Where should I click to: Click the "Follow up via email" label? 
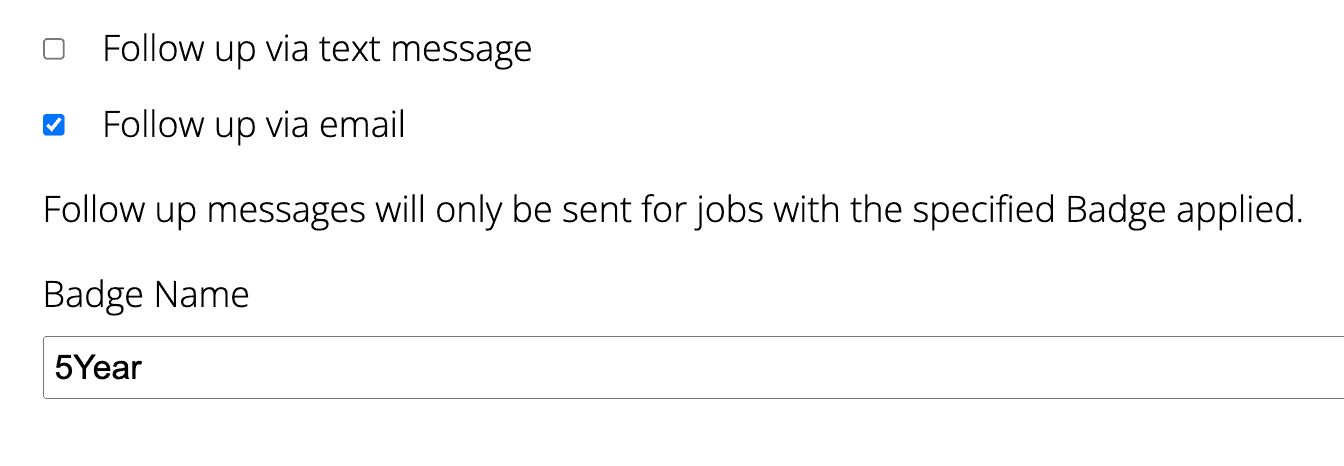[254, 125]
